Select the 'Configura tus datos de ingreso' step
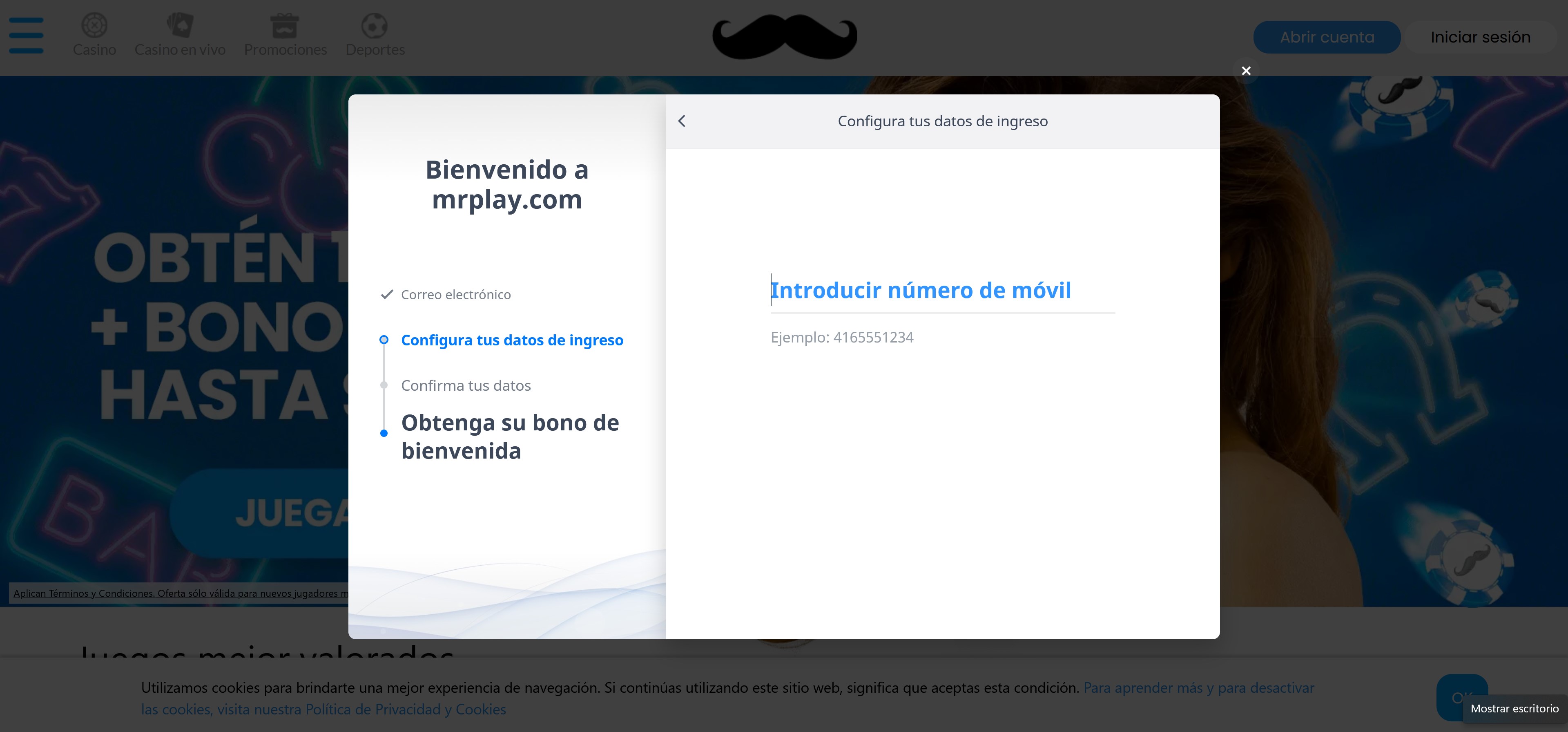Viewport: 1568px width, 732px height. (511, 340)
